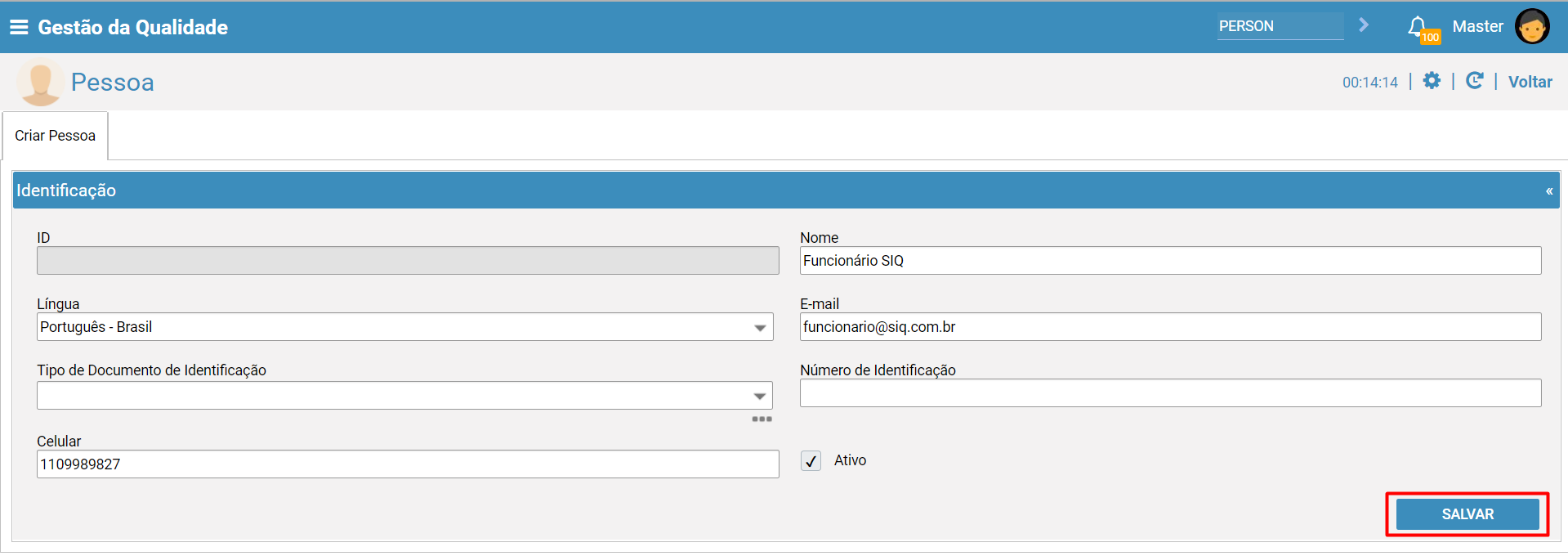Screen dimensions: 1568x556
Task: Open notifications bell with 100 badge
Action: 1422,29
